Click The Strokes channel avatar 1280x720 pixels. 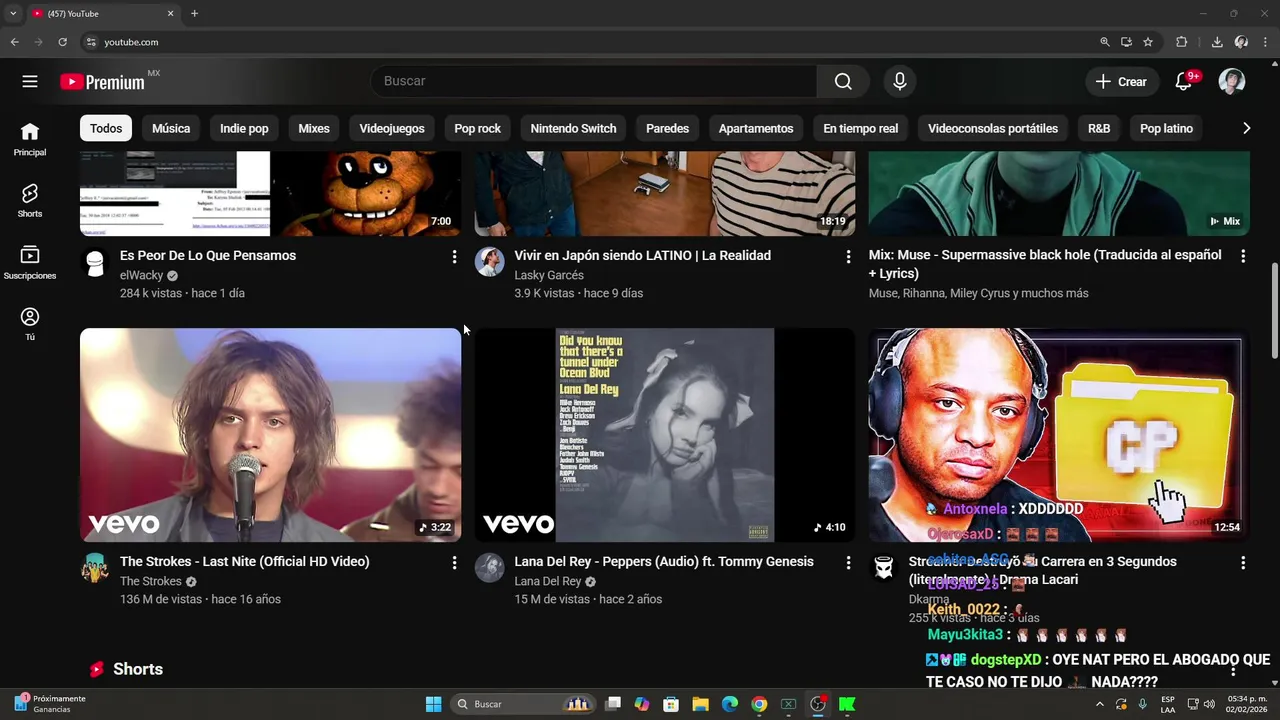point(95,568)
